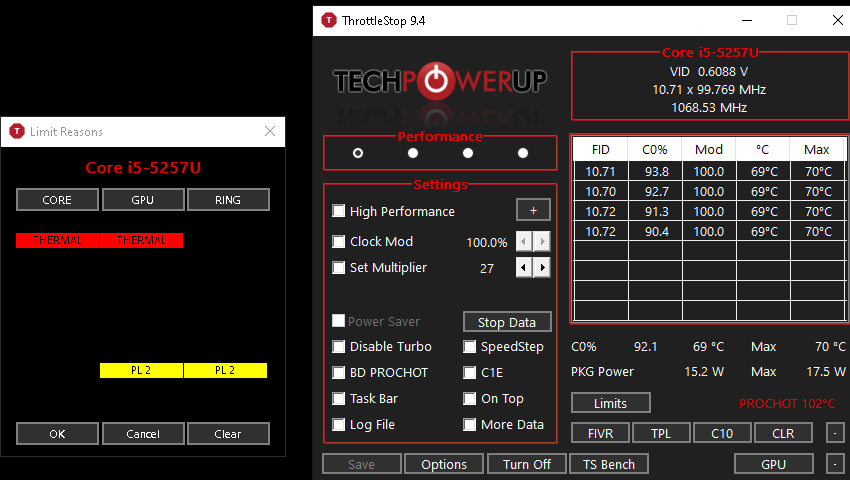Viewport: 850px width, 480px height.
Task: Click the 10.70 FID table cell
Action: 601,191
